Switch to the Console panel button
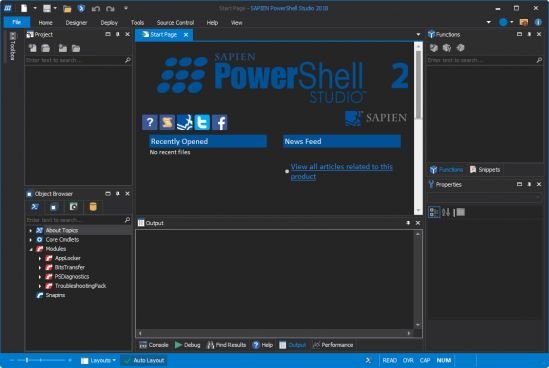Image resolution: width=549 pixels, height=368 pixels. coord(154,345)
